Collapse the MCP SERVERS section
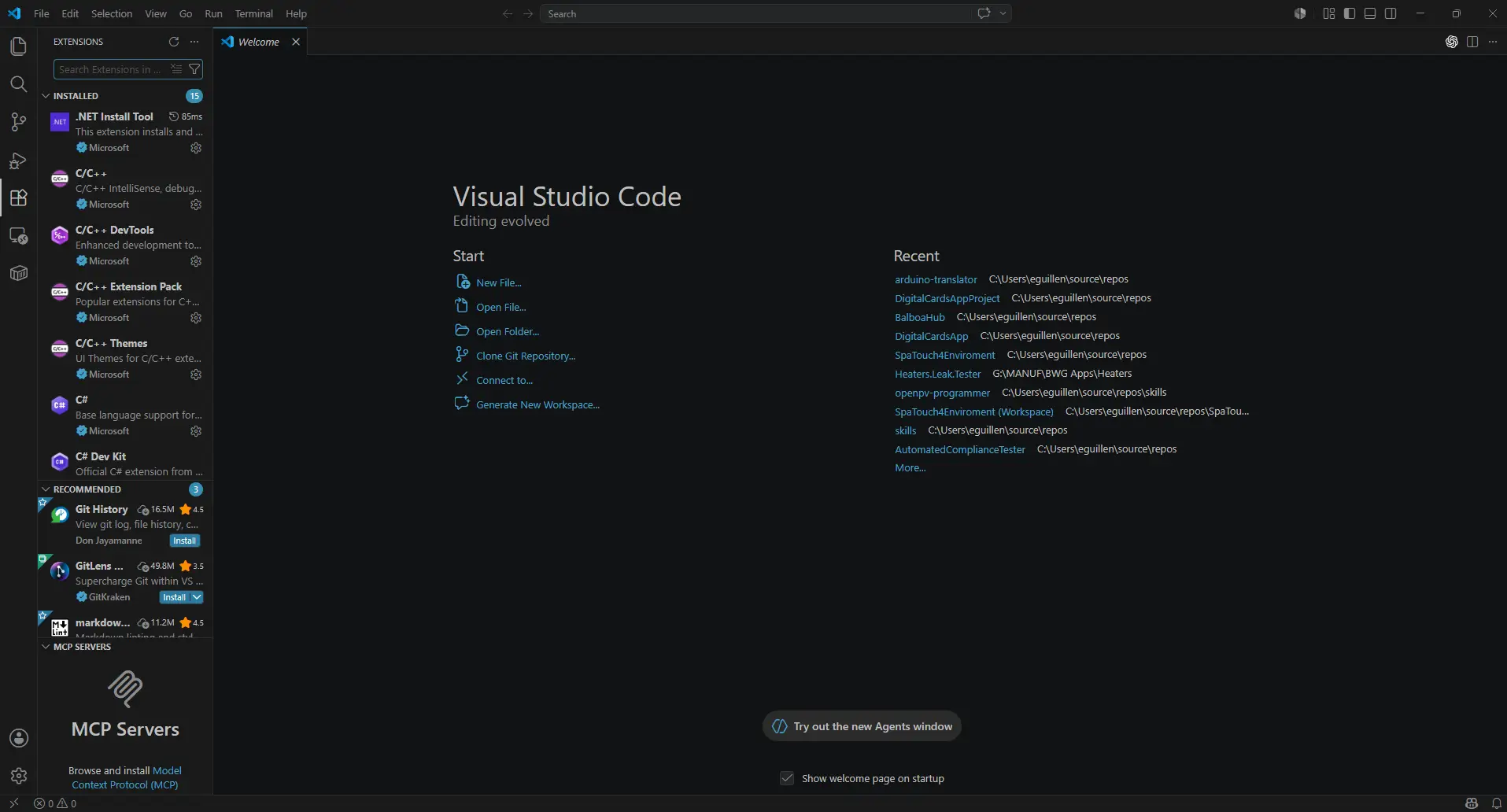This screenshot has height=812, width=1507. 46,647
